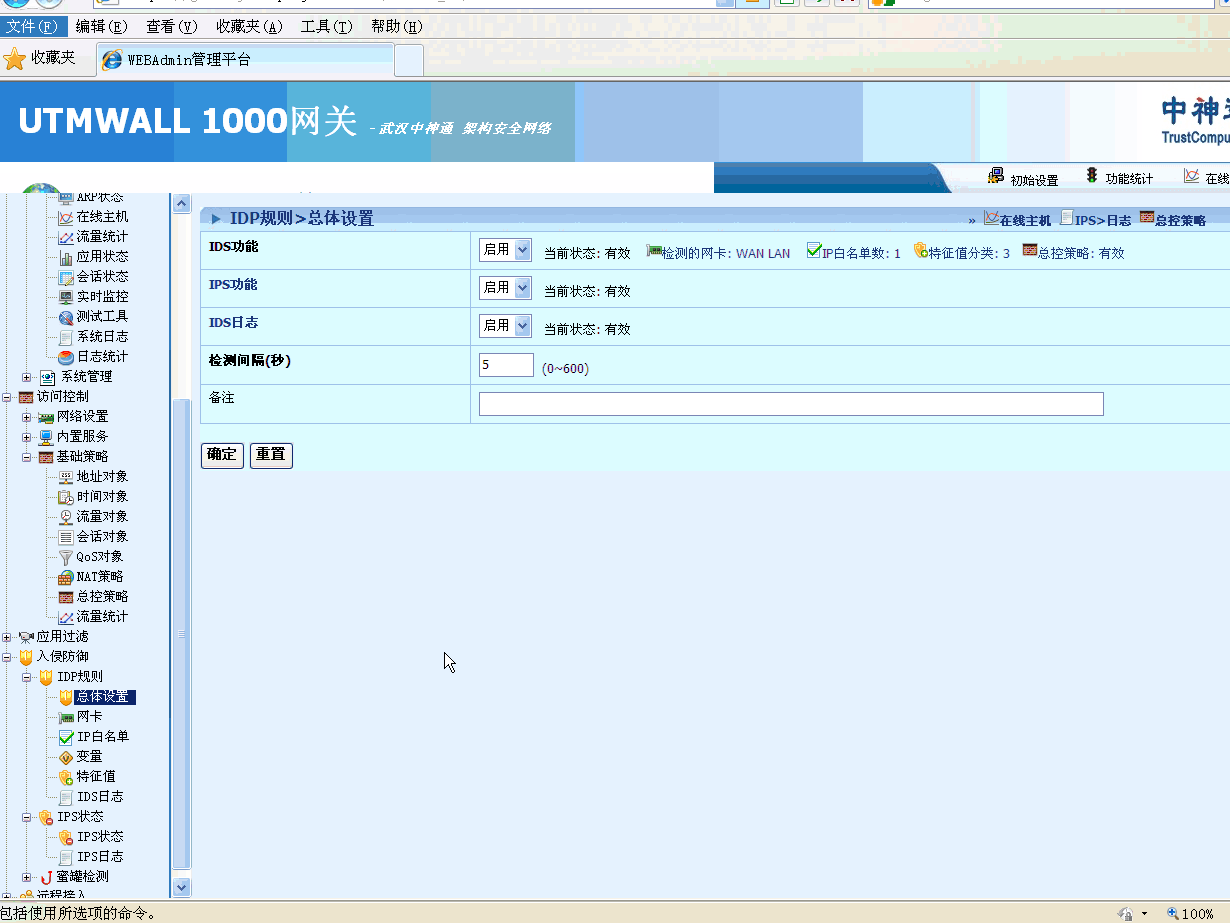Screen dimensions: 1230x923
Task: Click the 测试工具 icon in sidebar
Action: (x=66, y=317)
